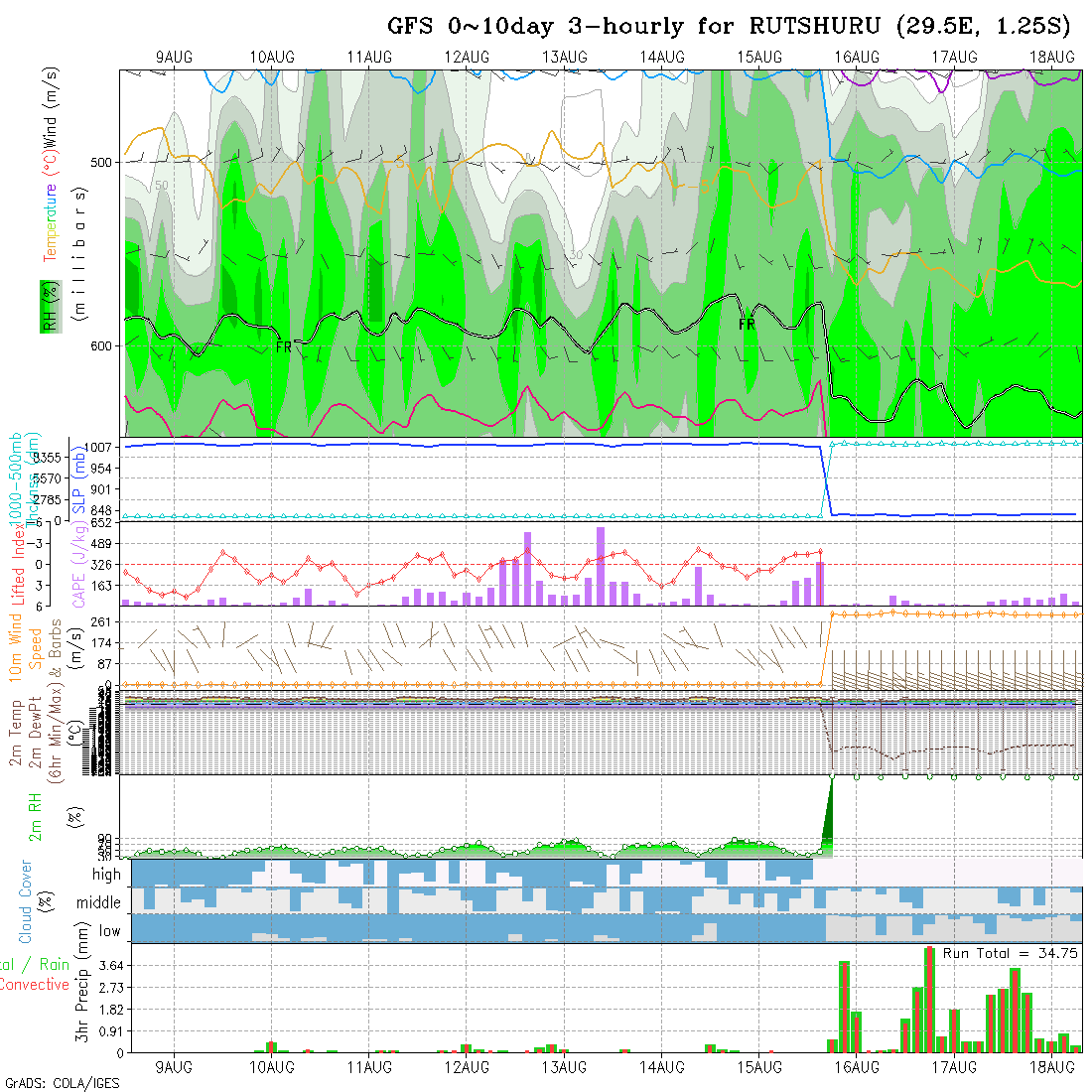The width and height of the screenshot is (1092, 1092).
Task: Click the 3hr Precip (mm) axis title
Action: (82, 982)
